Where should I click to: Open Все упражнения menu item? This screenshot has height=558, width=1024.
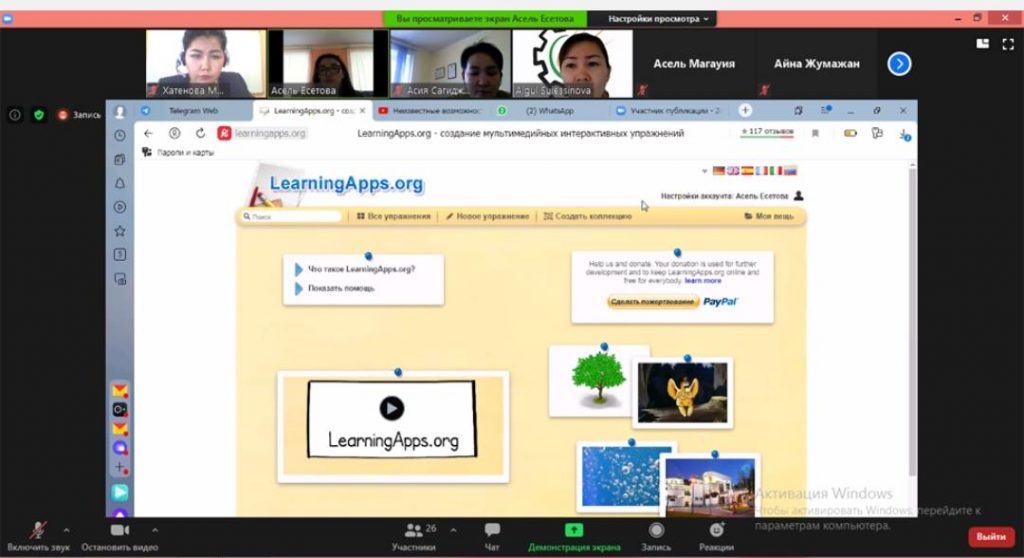[x=394, y=216]
